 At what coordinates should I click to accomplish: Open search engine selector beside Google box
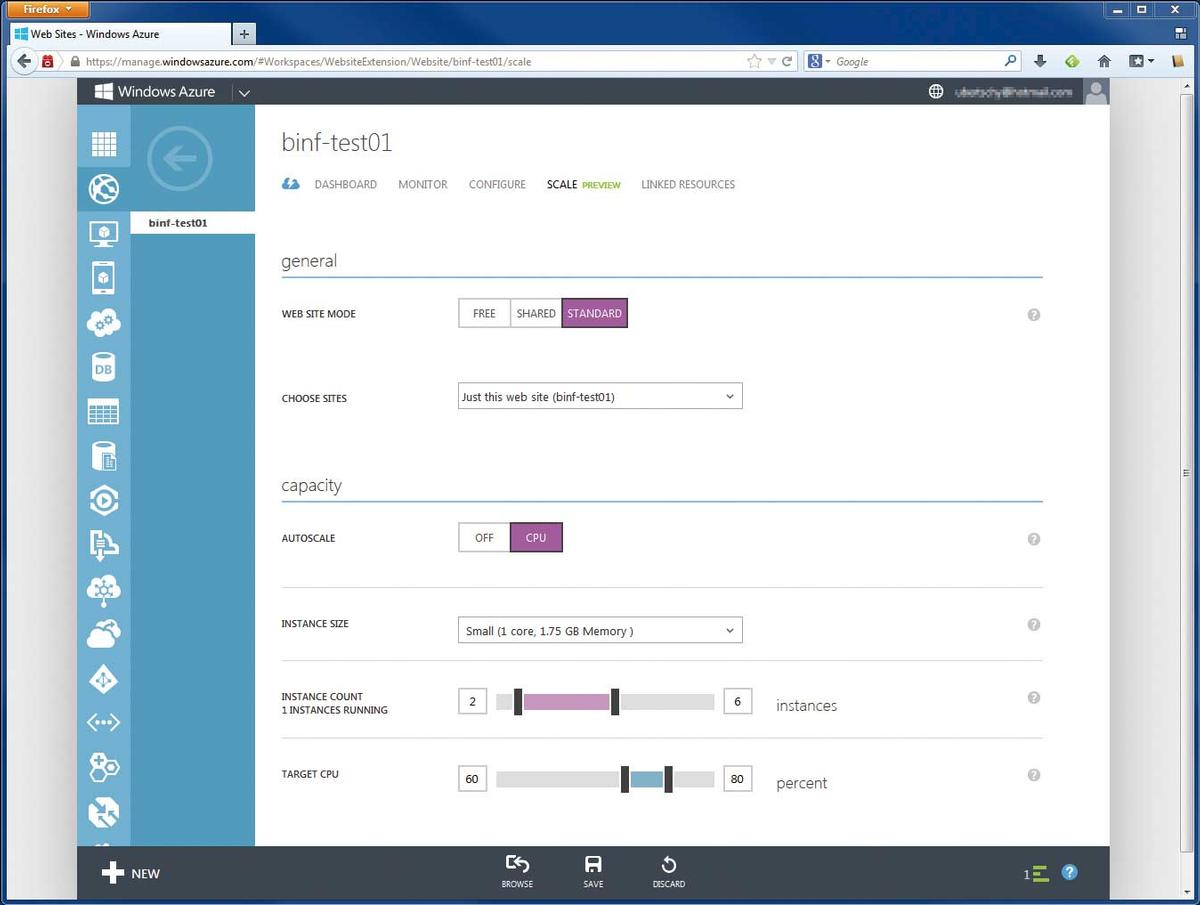tap(820, 61)
